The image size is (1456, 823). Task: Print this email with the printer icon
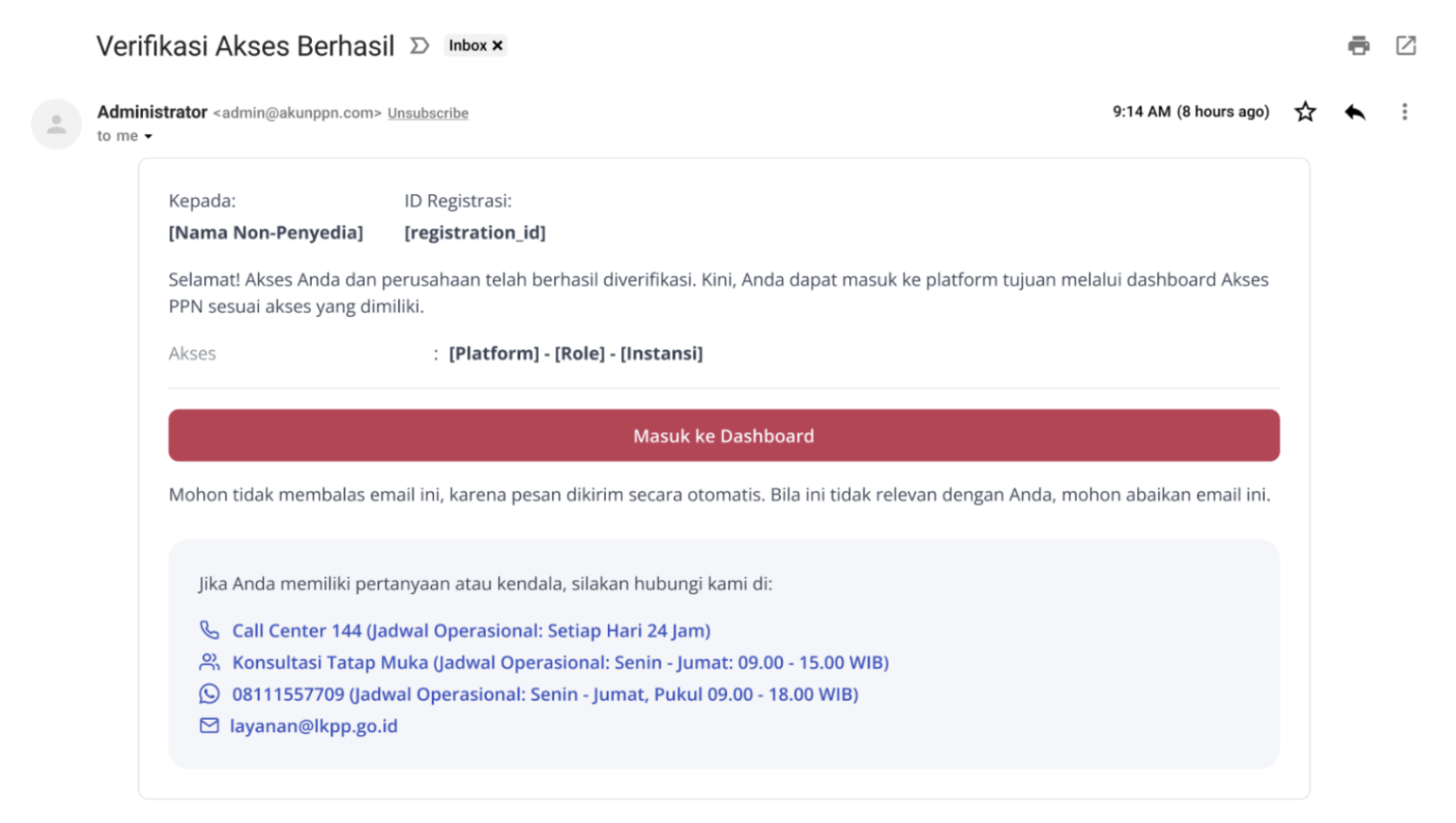click(x=1359, y=45)
